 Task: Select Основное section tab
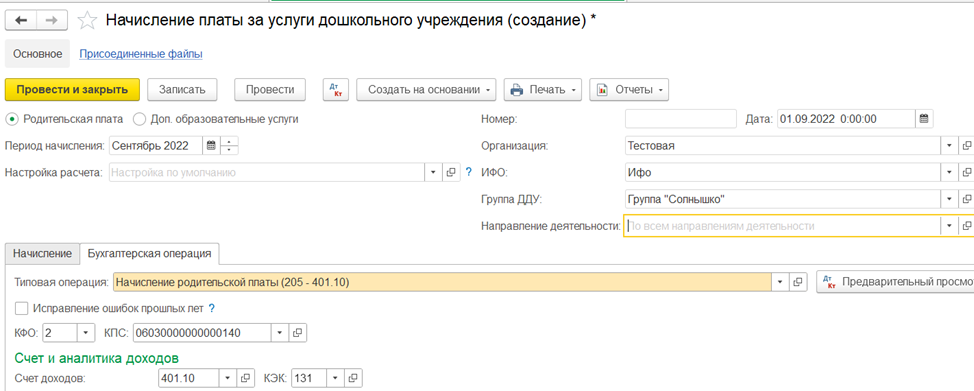(38, 54)
